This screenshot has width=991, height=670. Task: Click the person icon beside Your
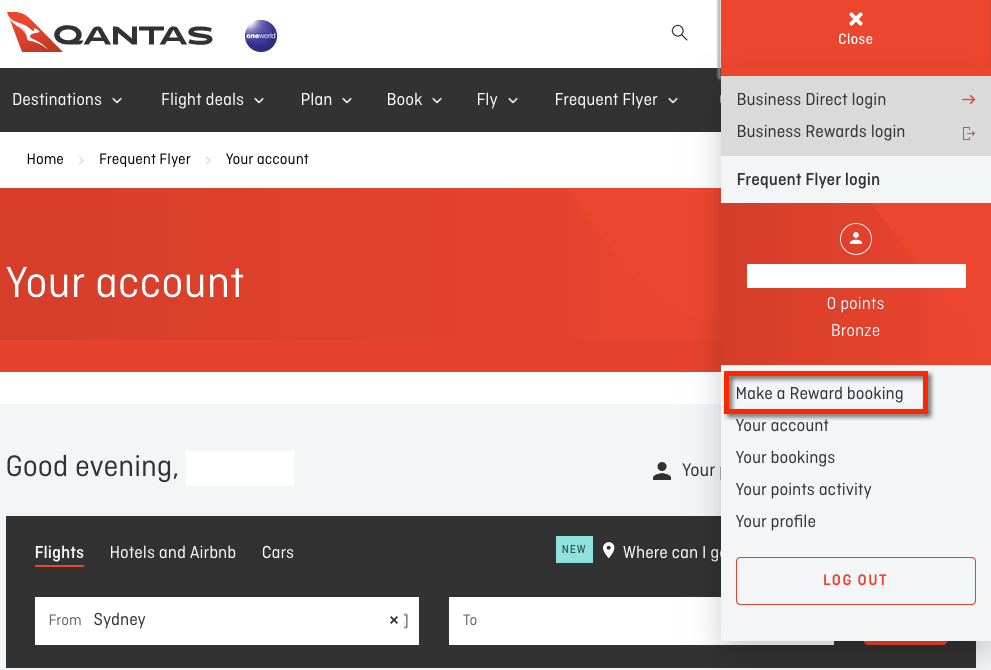coord(662,471)
